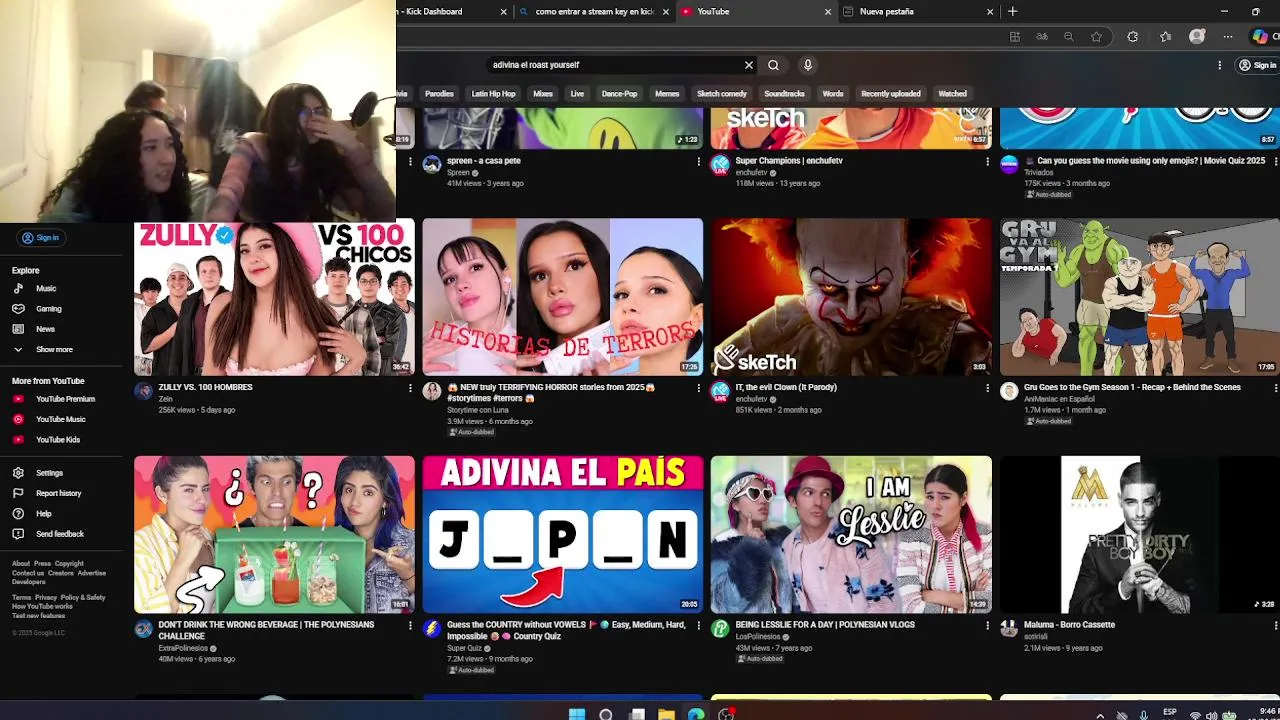
Task: Open 'Gru Goes to the Gym Season 1' title
Action: (x=1130, y=387)
